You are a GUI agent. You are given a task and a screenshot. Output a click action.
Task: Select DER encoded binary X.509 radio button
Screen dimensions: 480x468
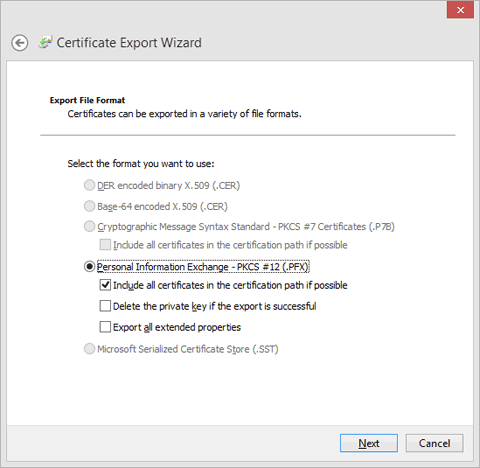[x=89, y=185]
